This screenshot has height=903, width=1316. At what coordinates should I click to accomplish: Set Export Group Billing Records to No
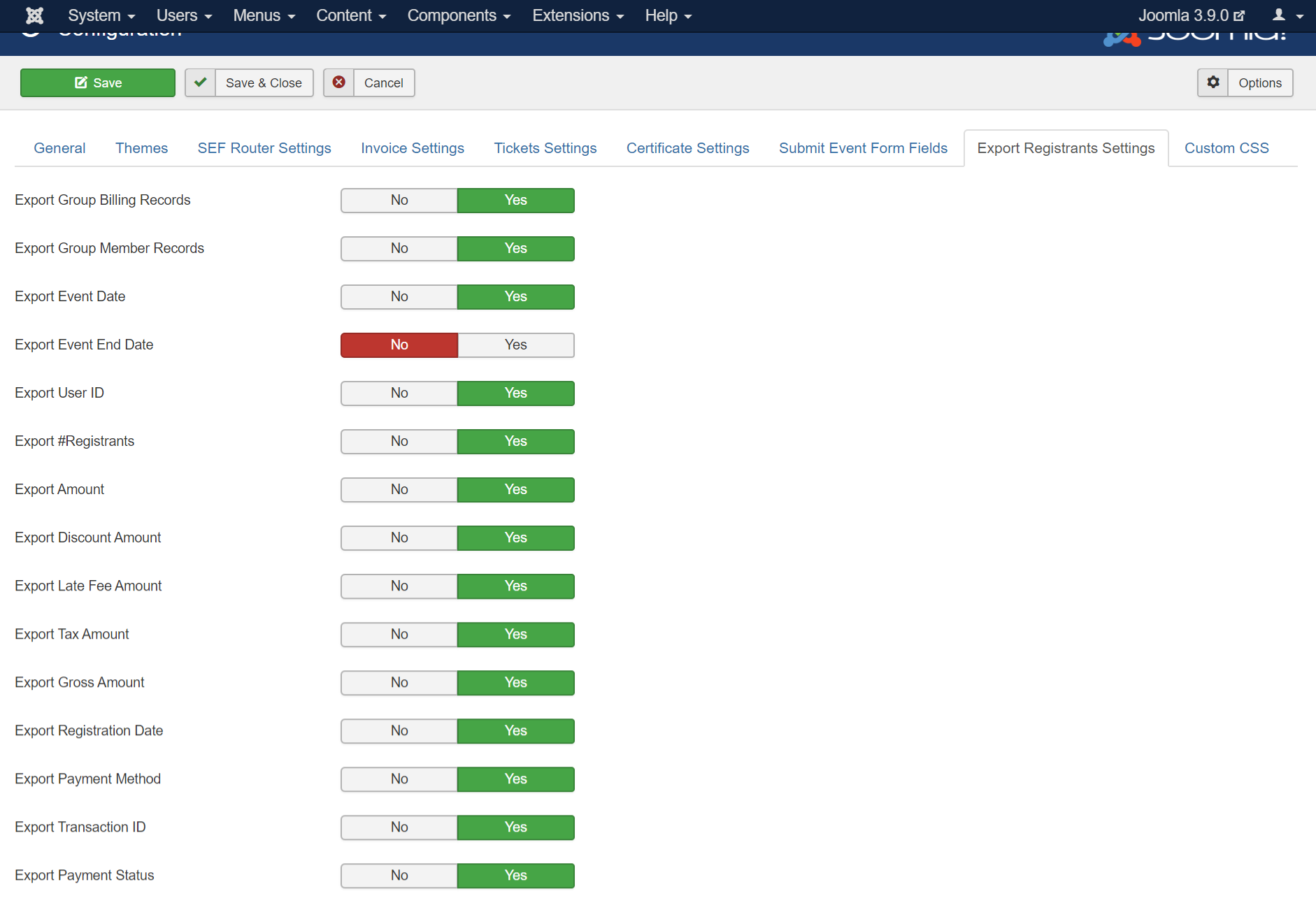(x=399, y=201)
